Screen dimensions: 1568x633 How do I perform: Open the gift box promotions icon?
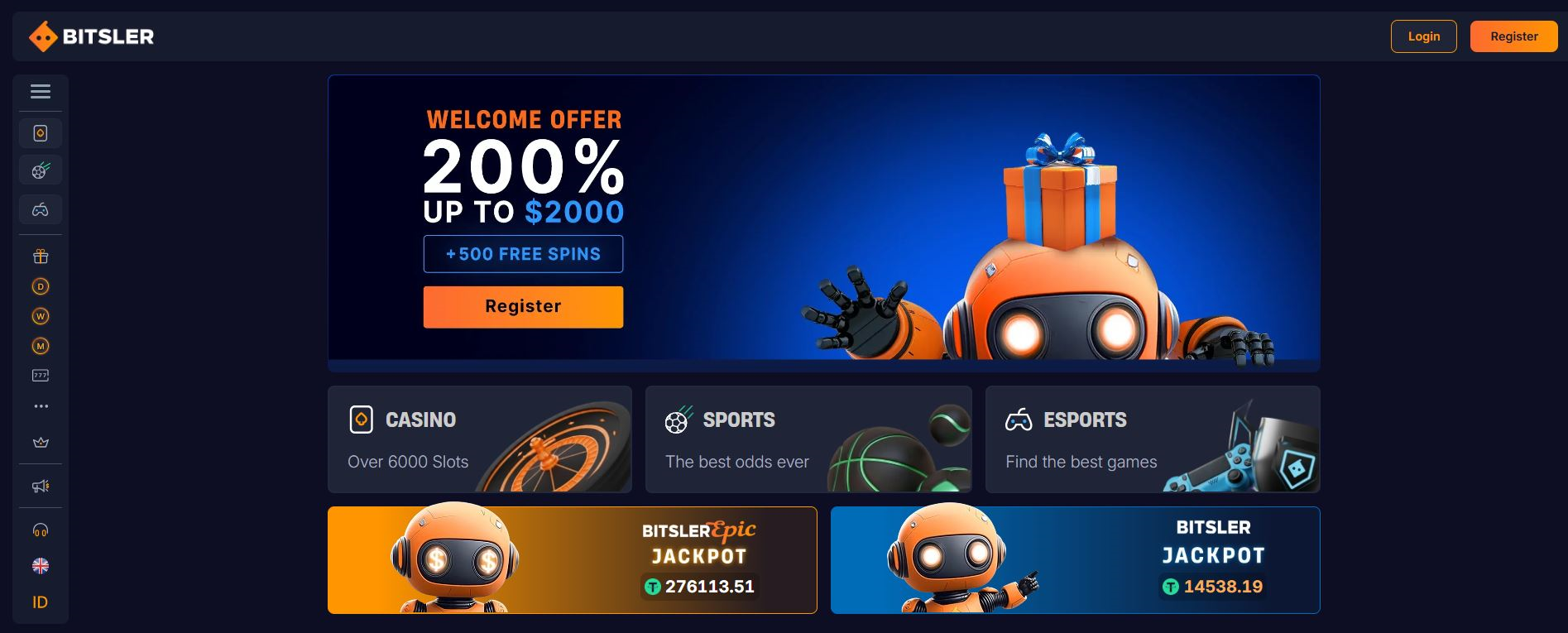coord(41,257)
